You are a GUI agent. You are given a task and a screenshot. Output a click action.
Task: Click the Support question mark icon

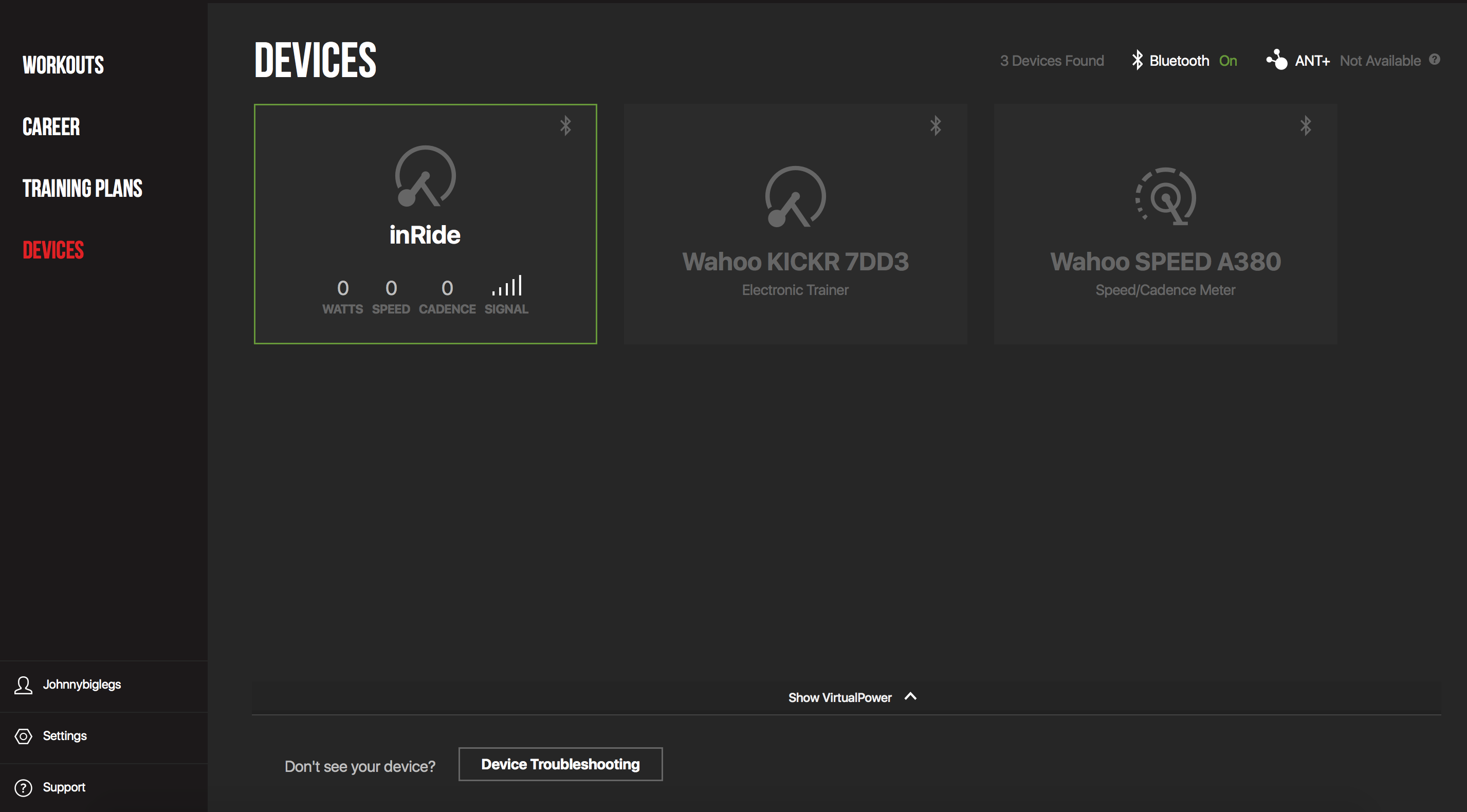coord(23,787)
